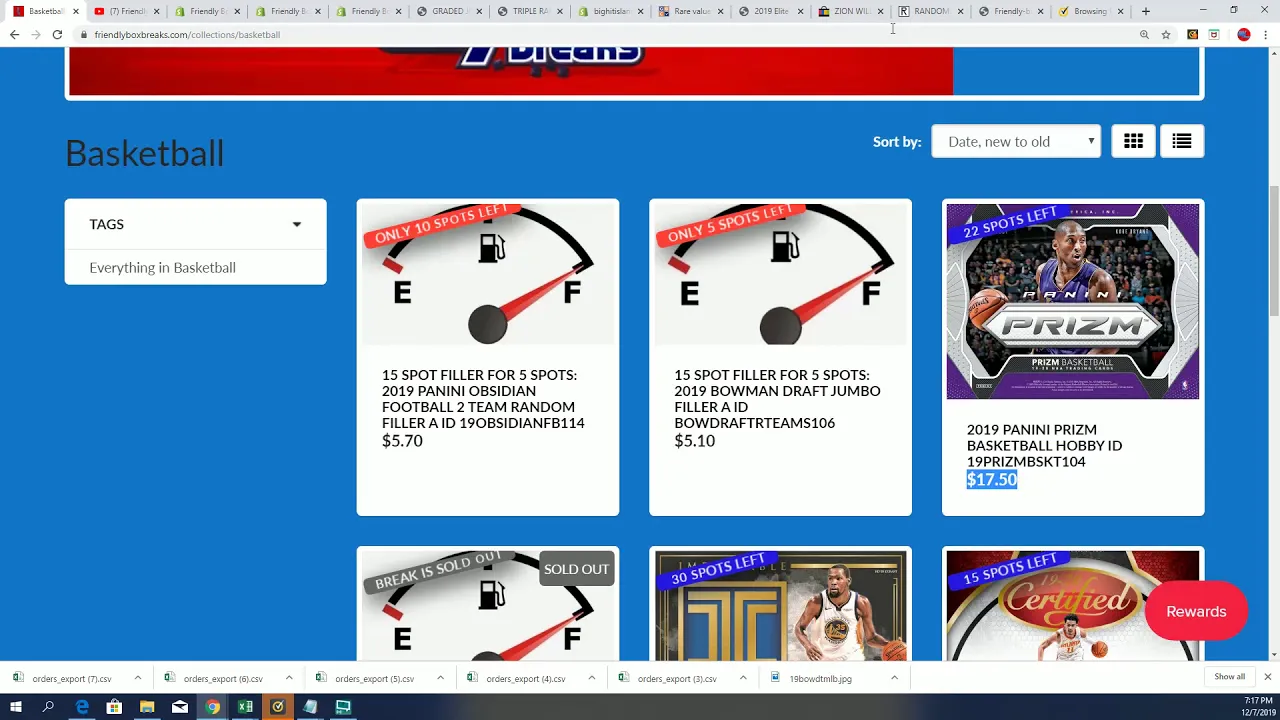This screenshot has height=720, width=1280.
Task: Click the $5.70 price
Action: (x=402, y=441)
